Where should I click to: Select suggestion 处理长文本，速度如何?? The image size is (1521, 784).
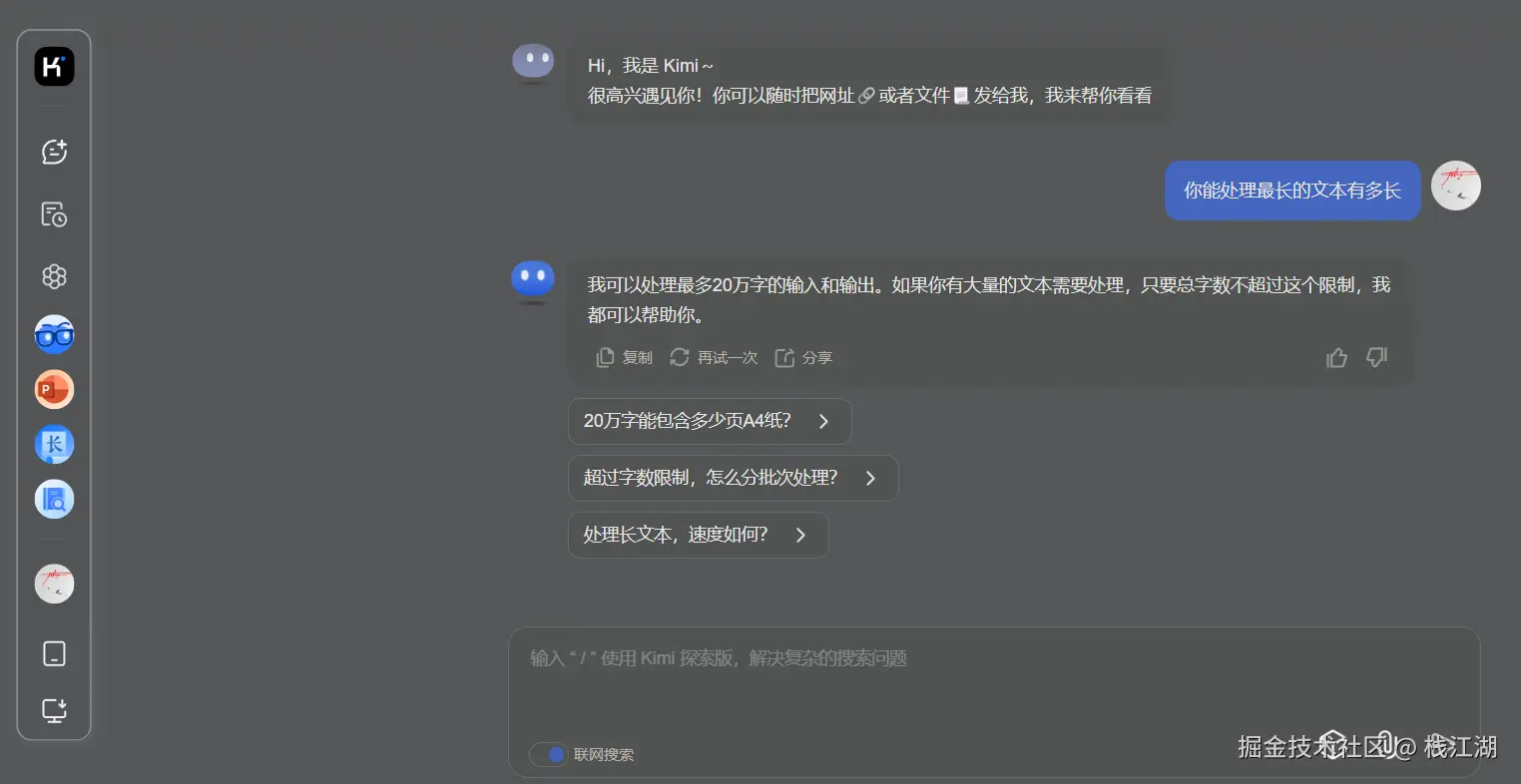click(699, 535)
